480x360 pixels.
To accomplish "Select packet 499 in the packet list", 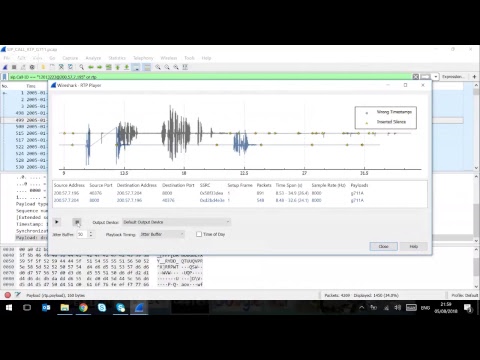I will (x=24, y=120).
